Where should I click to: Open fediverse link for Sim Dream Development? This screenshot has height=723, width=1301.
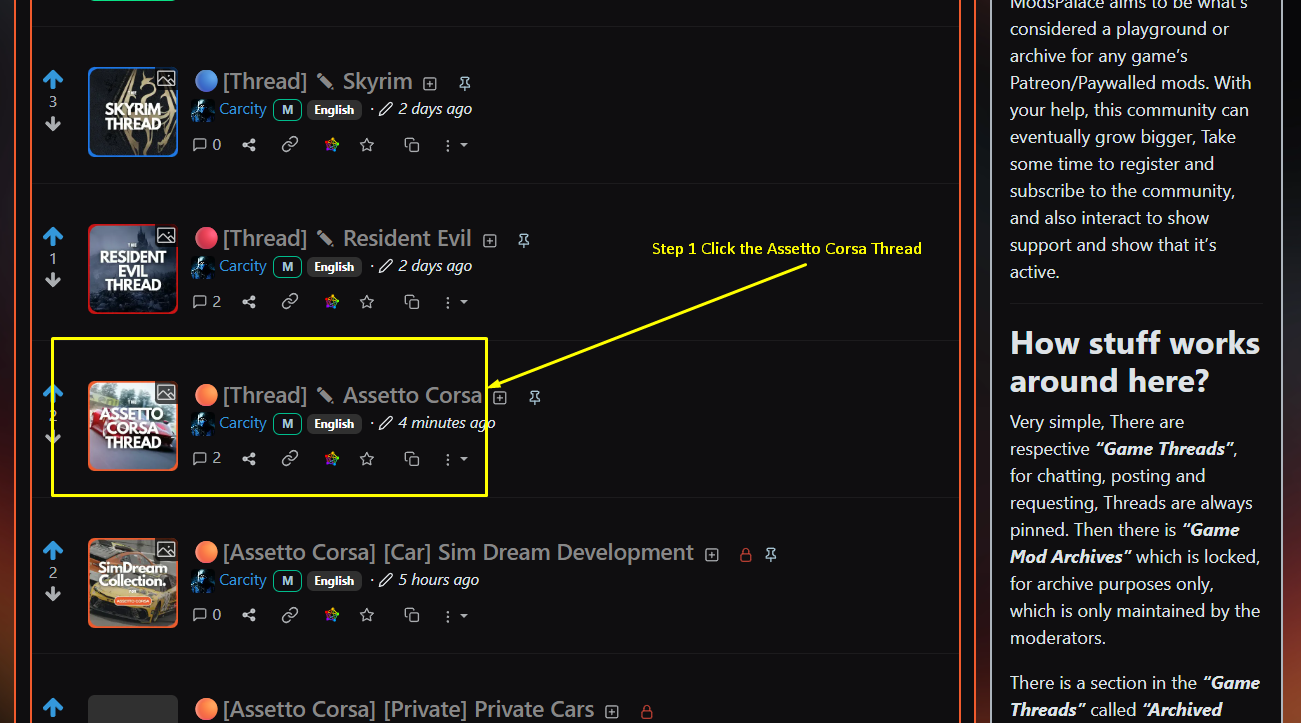coord(332,616)
